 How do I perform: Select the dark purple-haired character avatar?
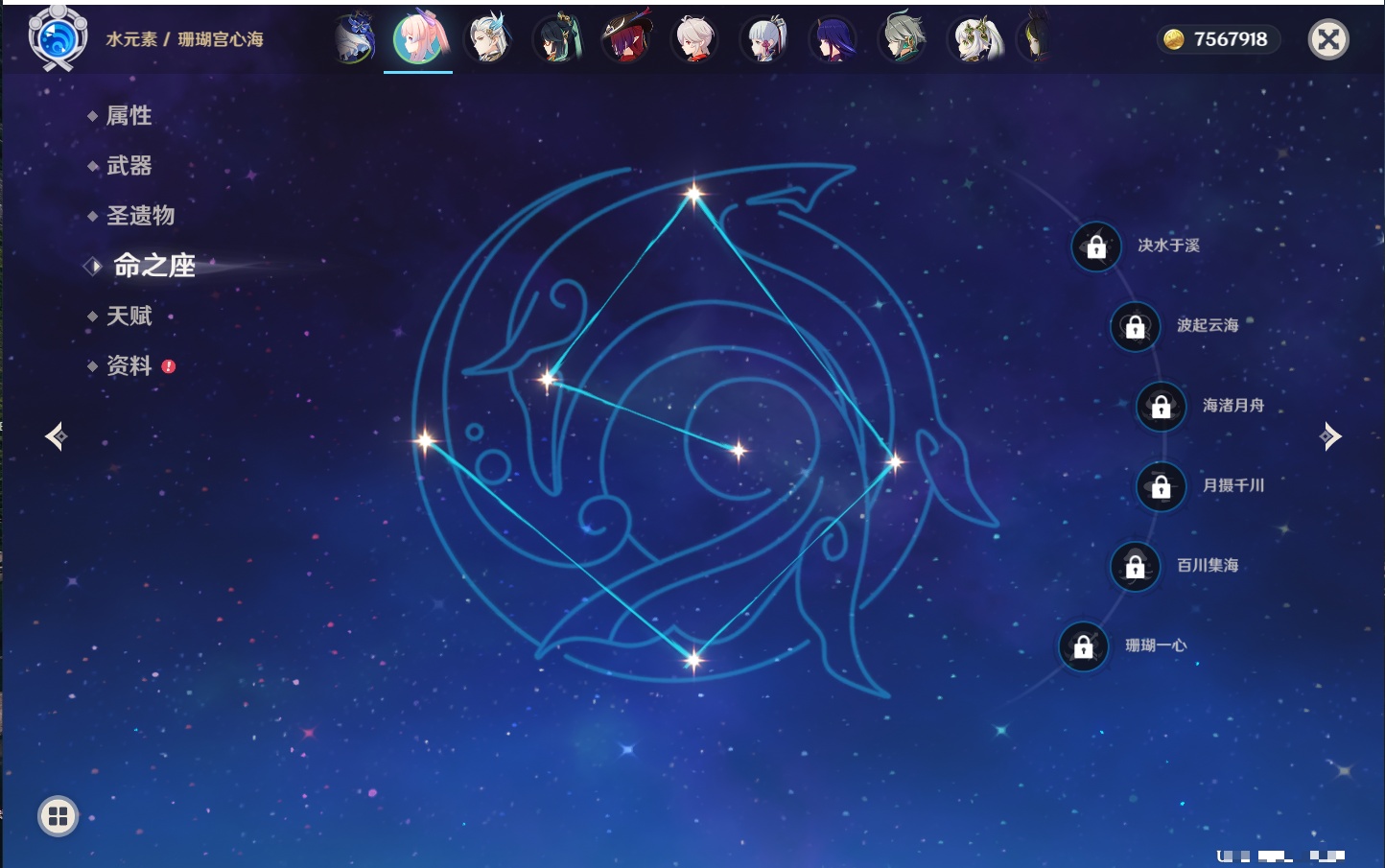(833, 39)
